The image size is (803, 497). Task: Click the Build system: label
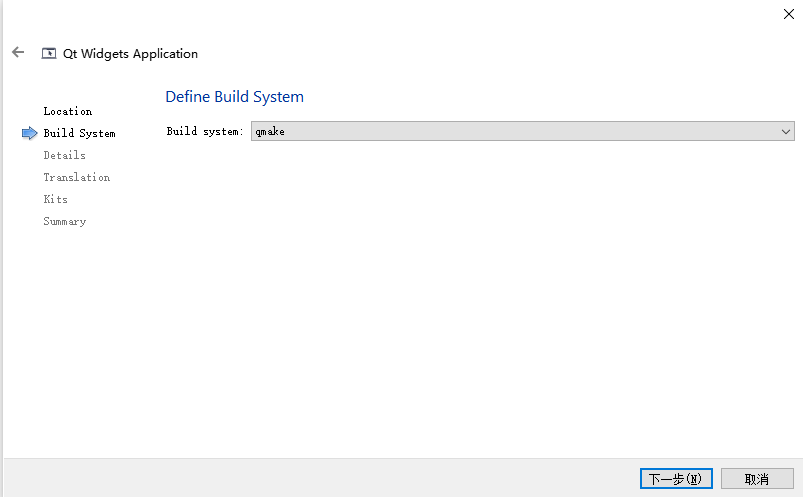point(205,131)
